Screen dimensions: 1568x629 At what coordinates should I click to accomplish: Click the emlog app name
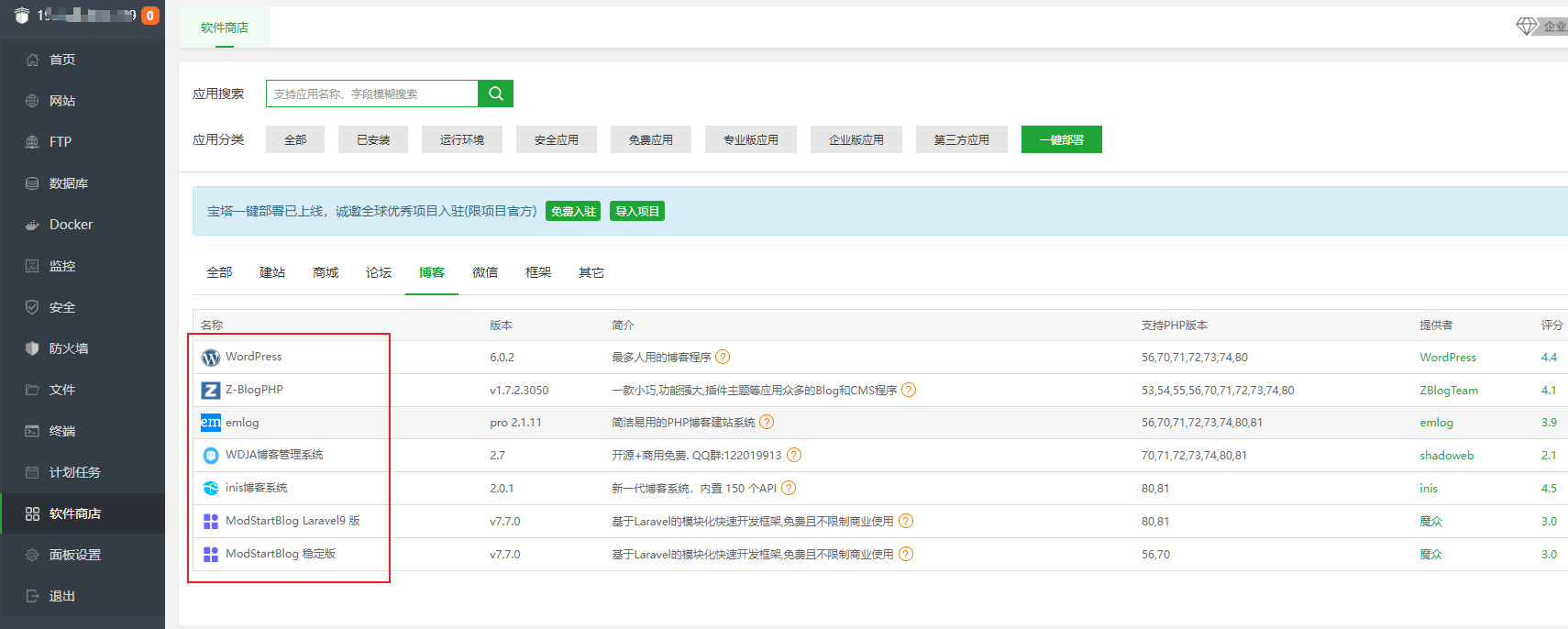coord(242,423)
